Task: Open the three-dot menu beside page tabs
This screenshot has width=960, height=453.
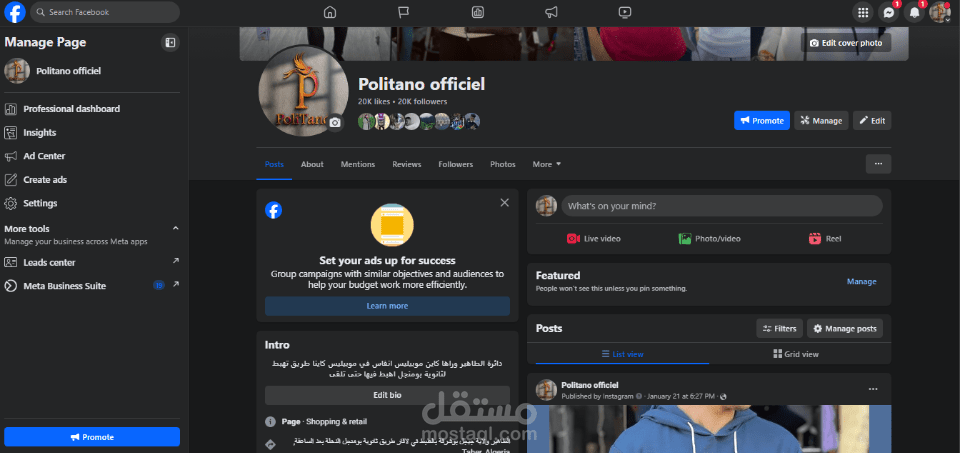Action: point(879,164)
